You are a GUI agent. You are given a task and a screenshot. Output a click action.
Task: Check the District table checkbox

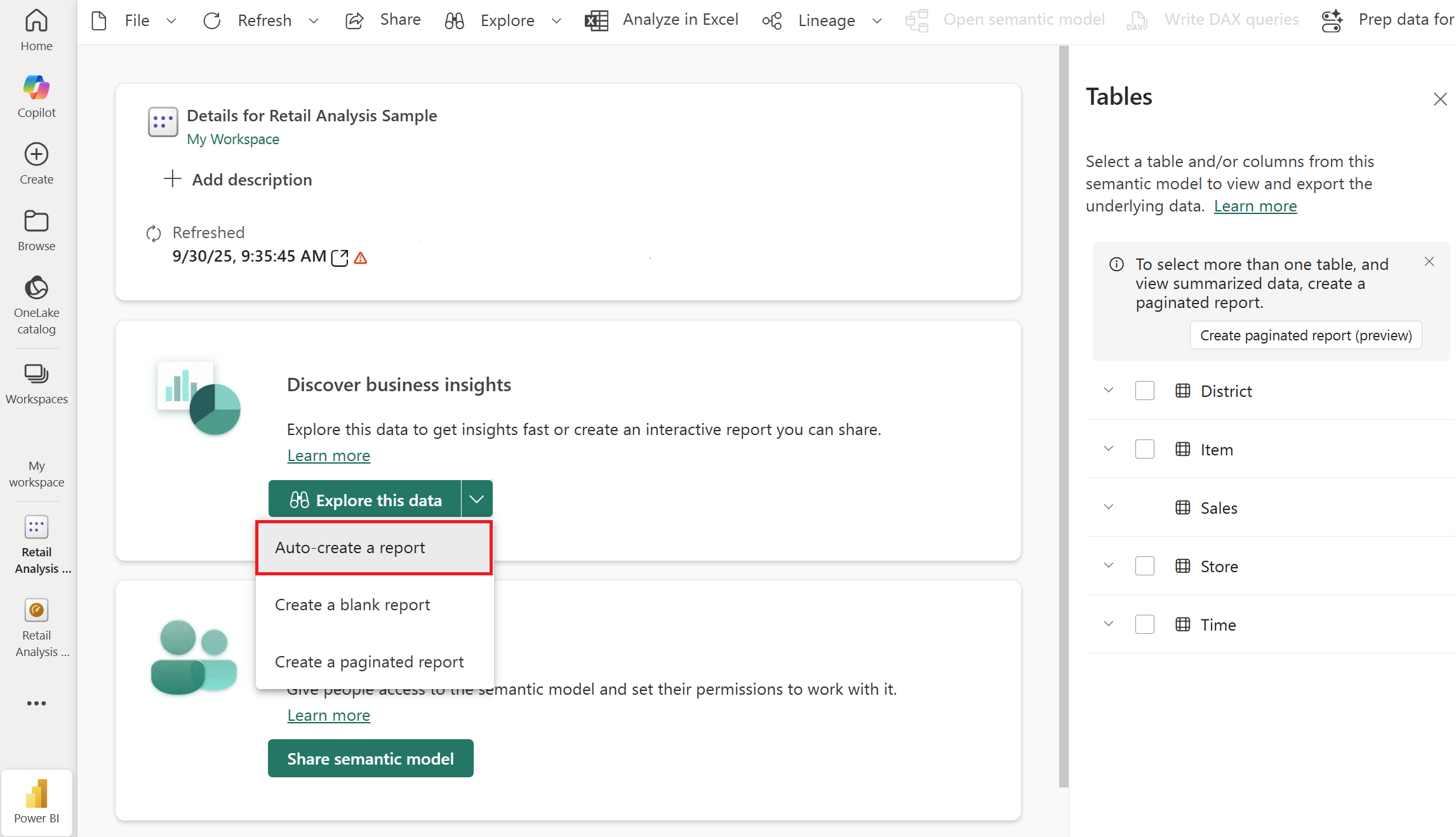click(1144, 391)
